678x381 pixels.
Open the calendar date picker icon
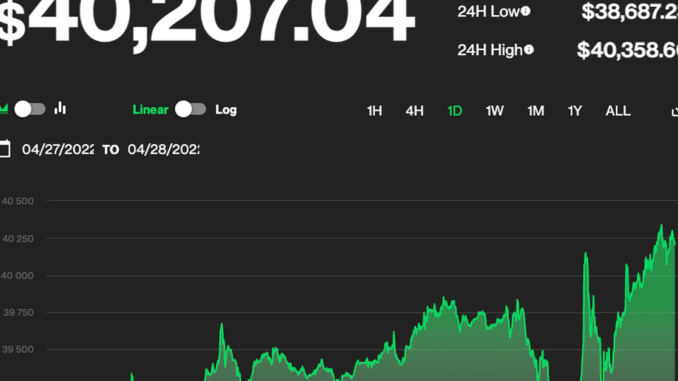5,149
